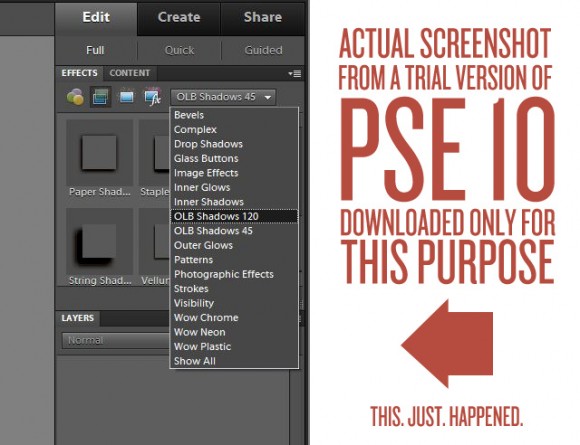Click the fx All effects icon

coord(152,97)
